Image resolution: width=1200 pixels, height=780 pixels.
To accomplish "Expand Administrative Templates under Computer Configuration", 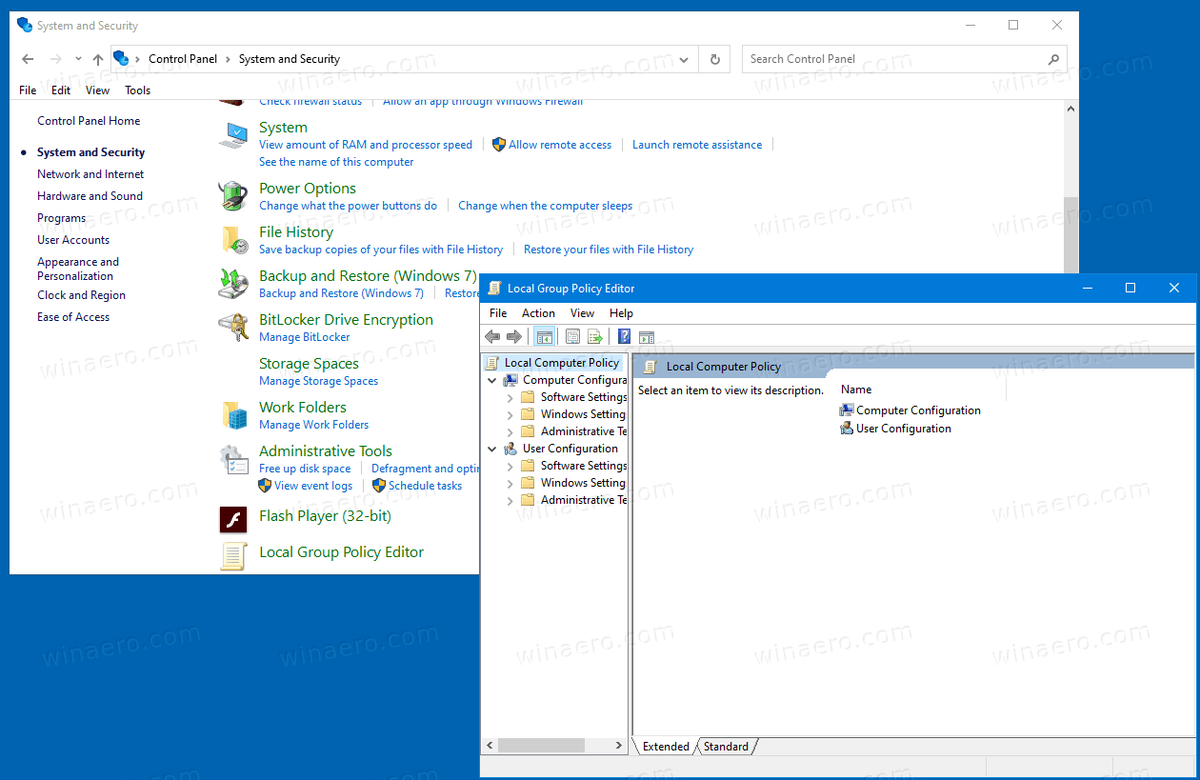I will point(510,432).
